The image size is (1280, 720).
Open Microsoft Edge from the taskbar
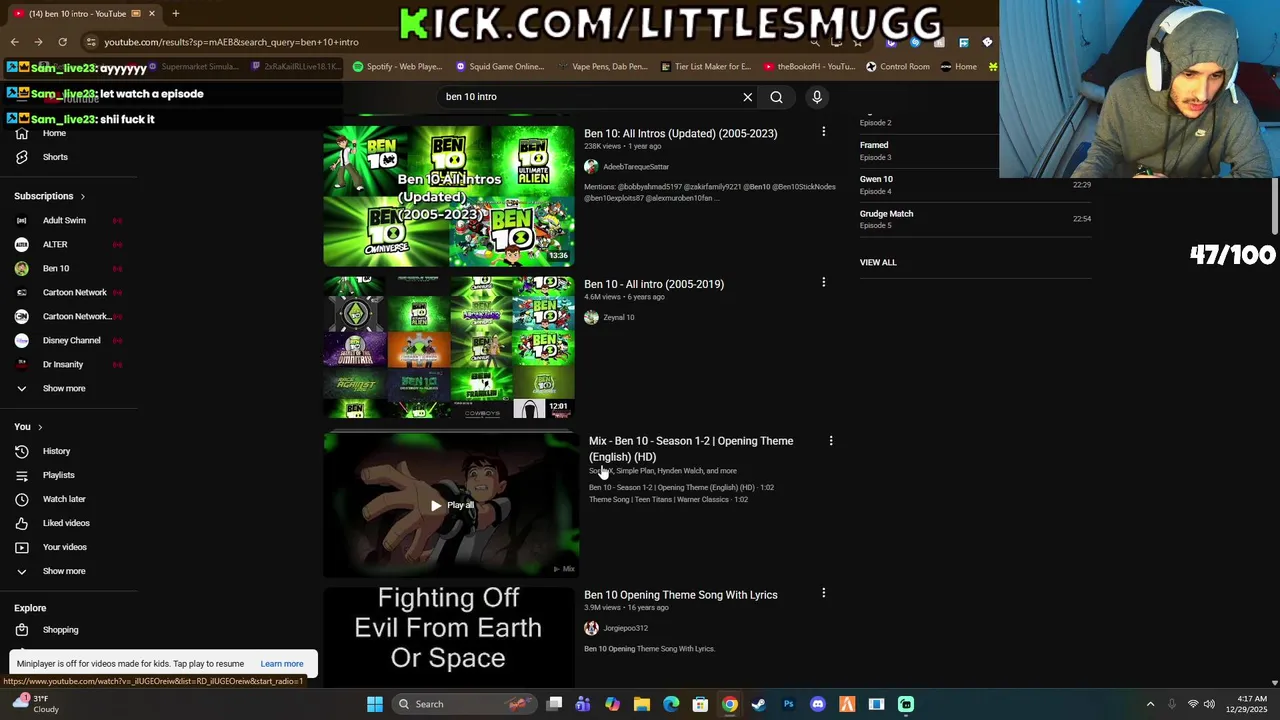[671, 704]
